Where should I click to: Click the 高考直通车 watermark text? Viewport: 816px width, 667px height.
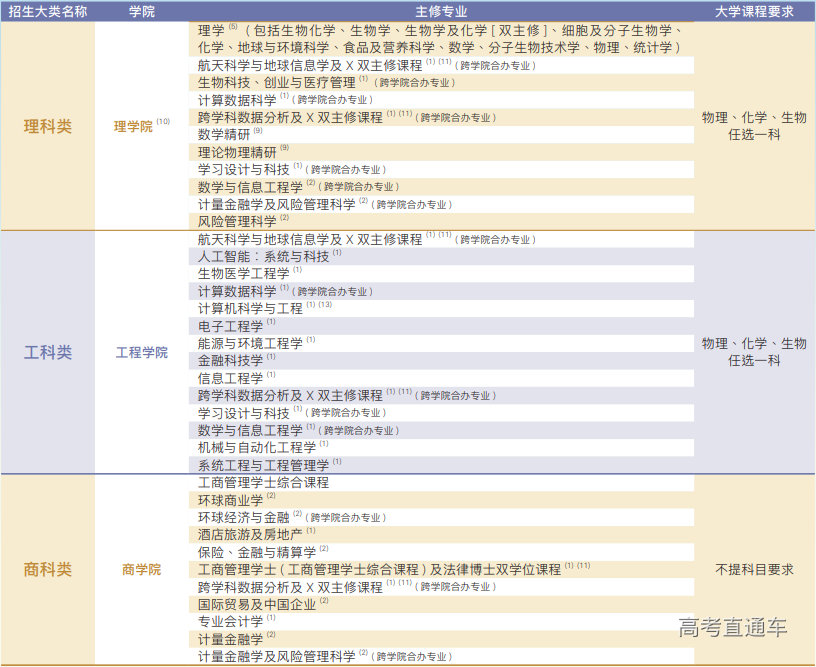click(x=732, y=628)
